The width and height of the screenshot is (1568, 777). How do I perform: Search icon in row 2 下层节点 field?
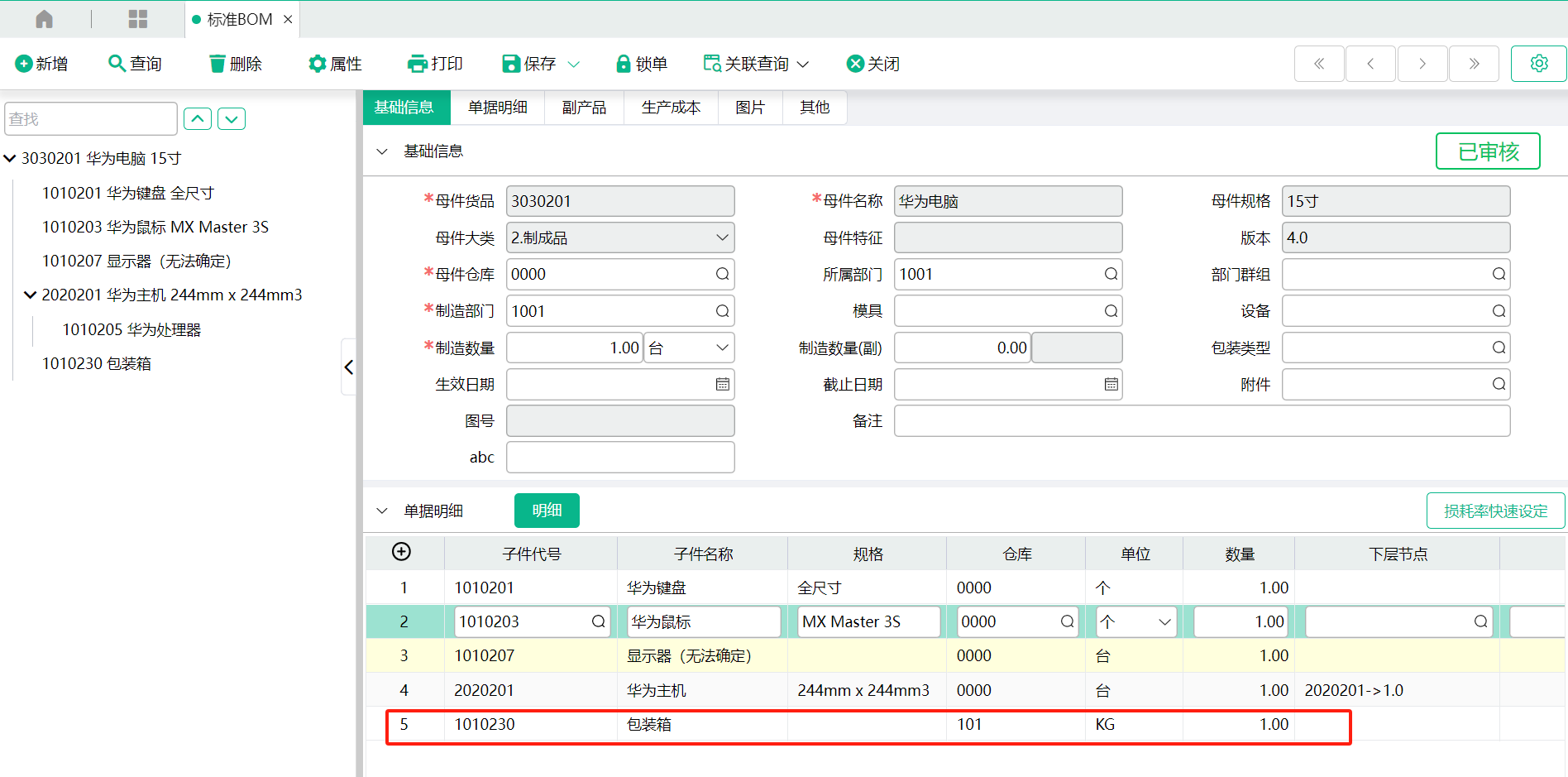[x=1480, y=621]
